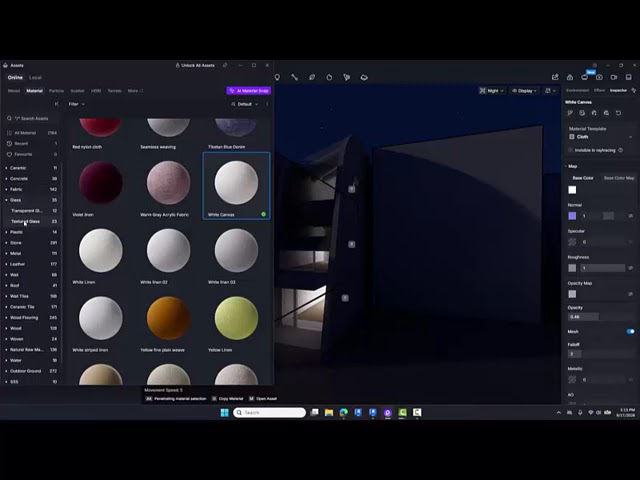Click the Windows Start button
This screenshot has height=480, width=640.
tap(224, 413)
